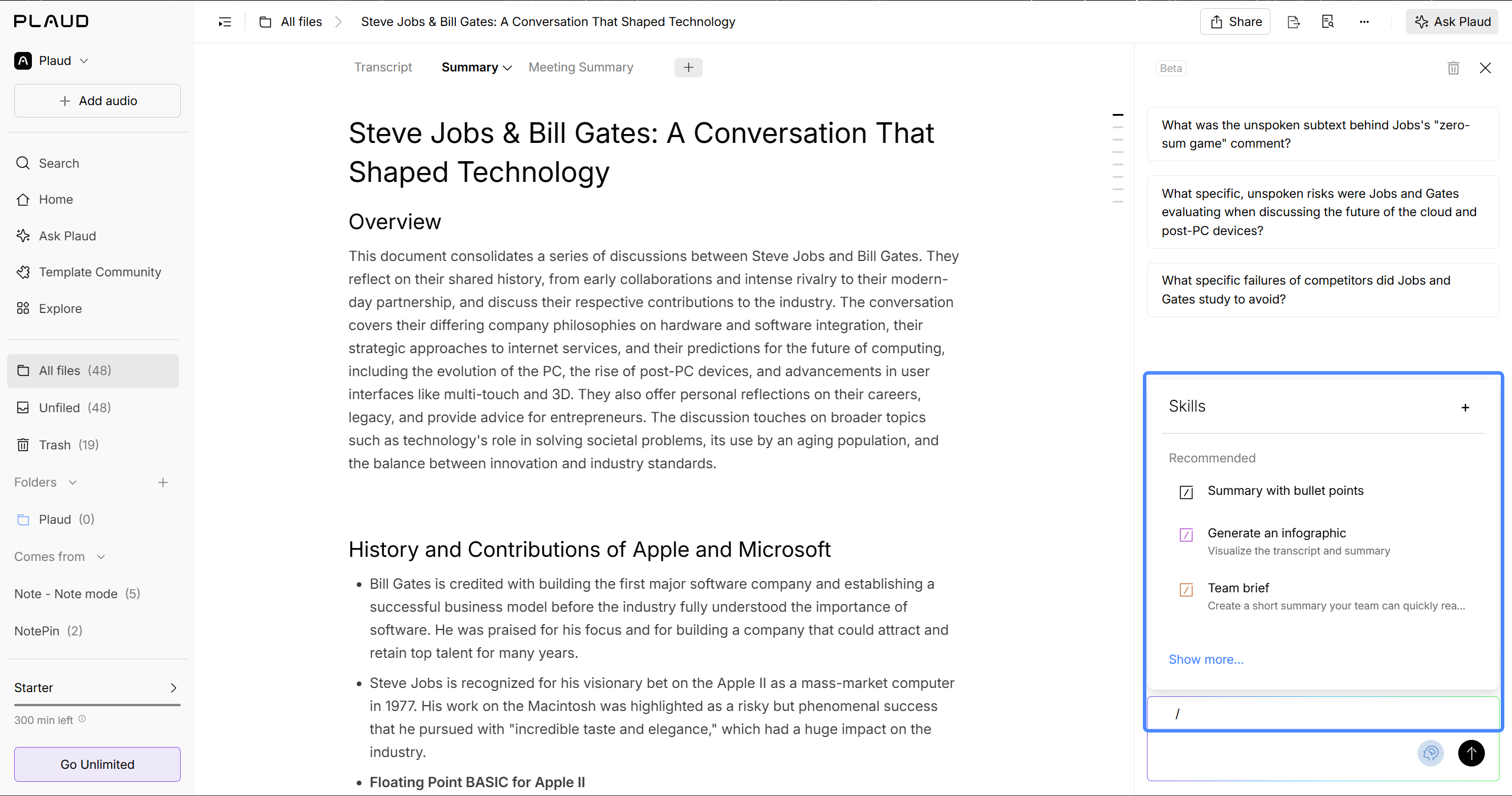Click the Go Unlimited button
Viewport: 1512px width, 796px height.
[x=97, y=764]
